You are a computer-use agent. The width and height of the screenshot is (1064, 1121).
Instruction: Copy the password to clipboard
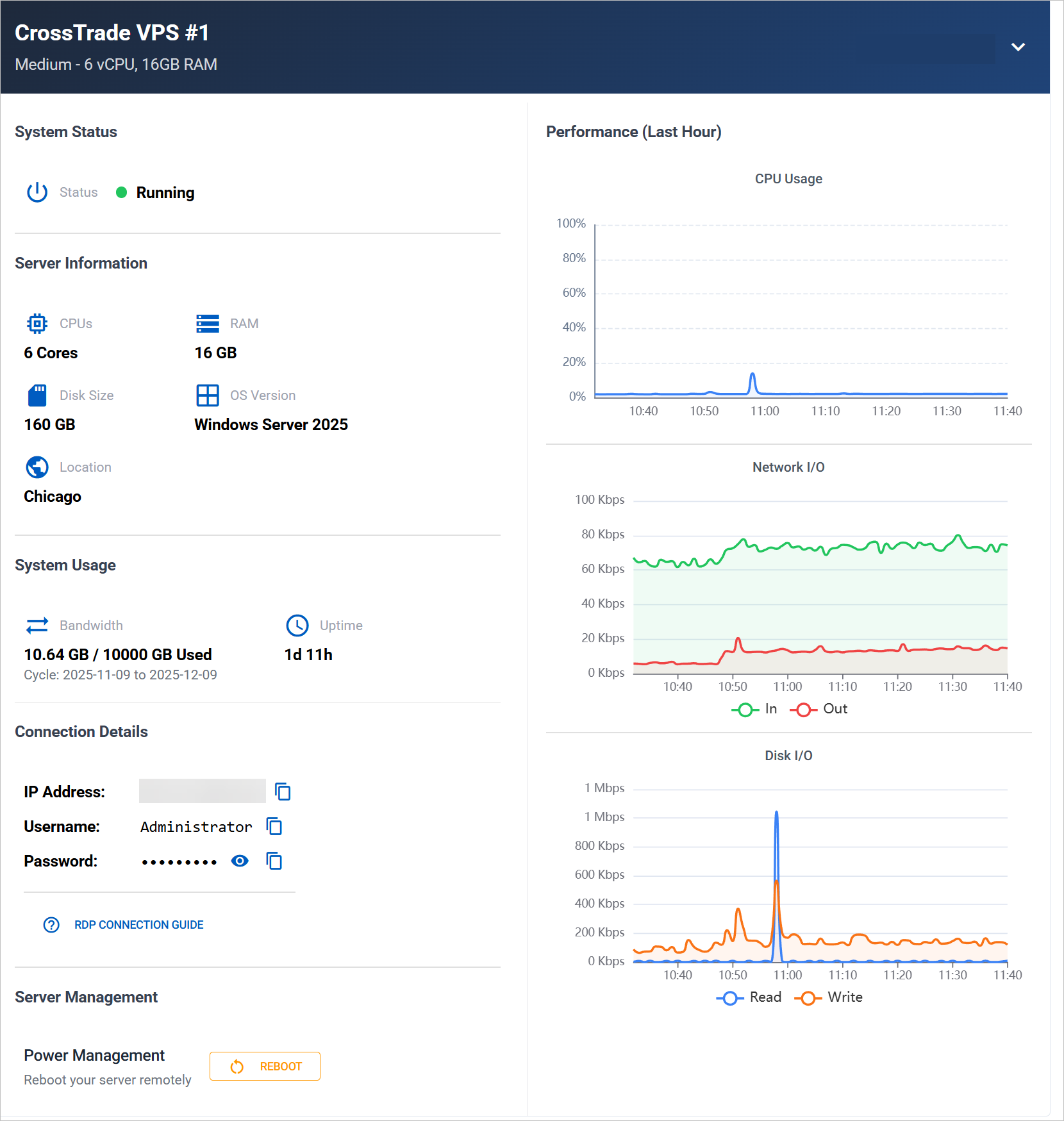pos(274,861)
